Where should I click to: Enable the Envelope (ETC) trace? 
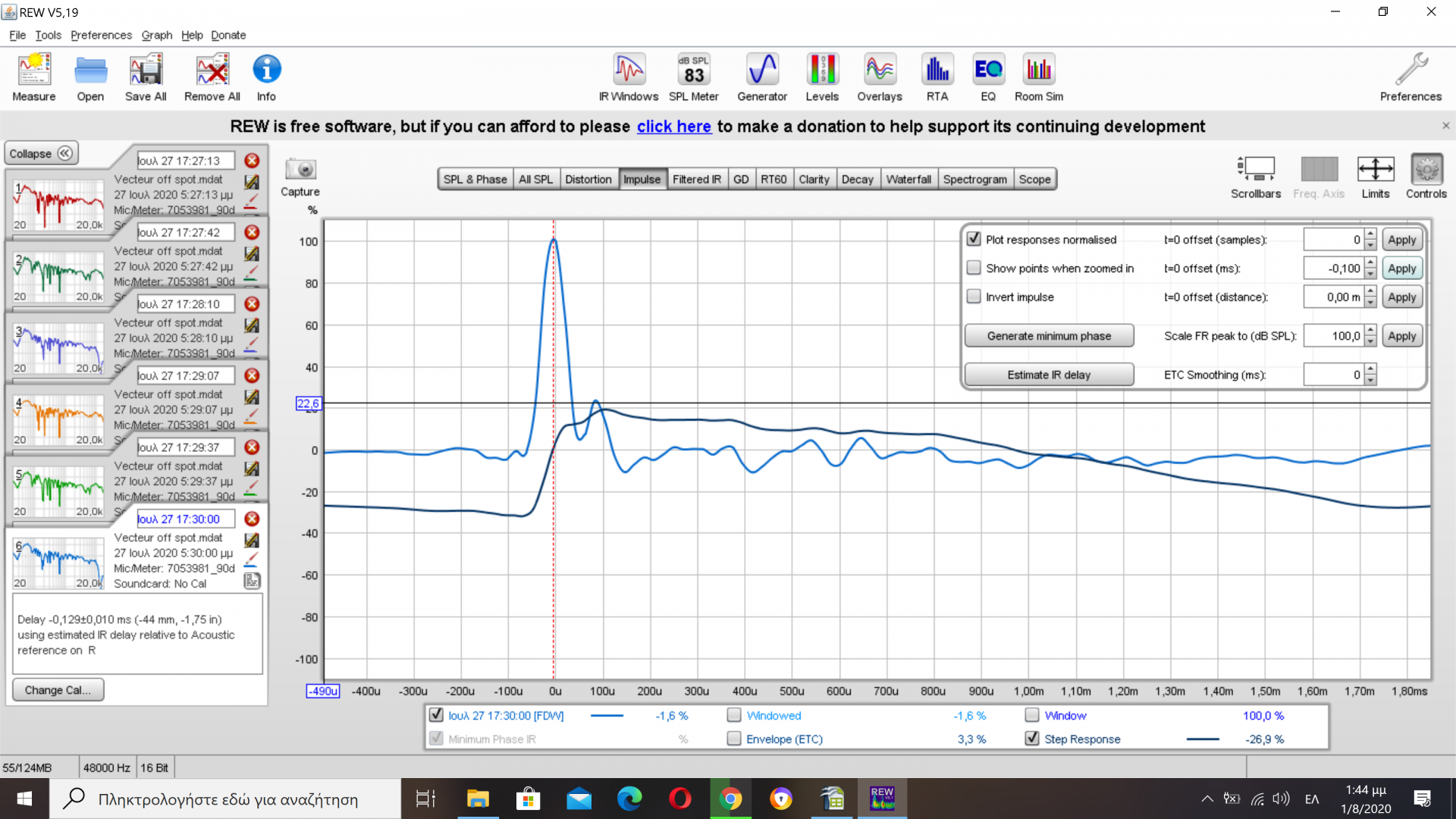pyautogui.click(x=734, y=739)
